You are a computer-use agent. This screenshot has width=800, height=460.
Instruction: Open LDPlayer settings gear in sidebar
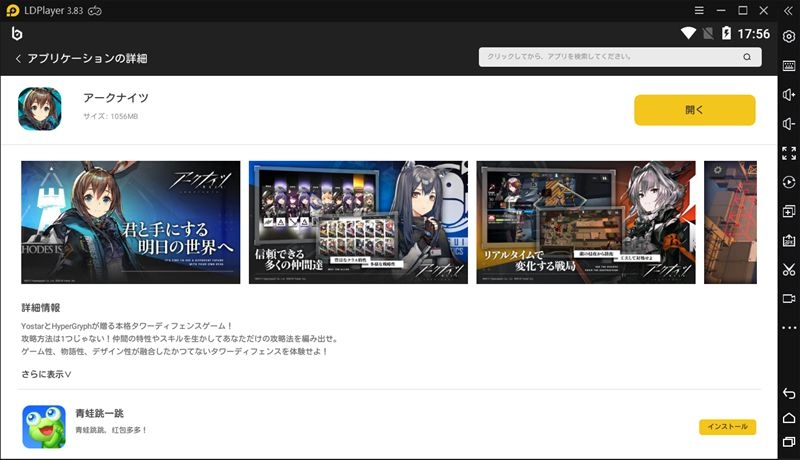click(x=789, y=36)
